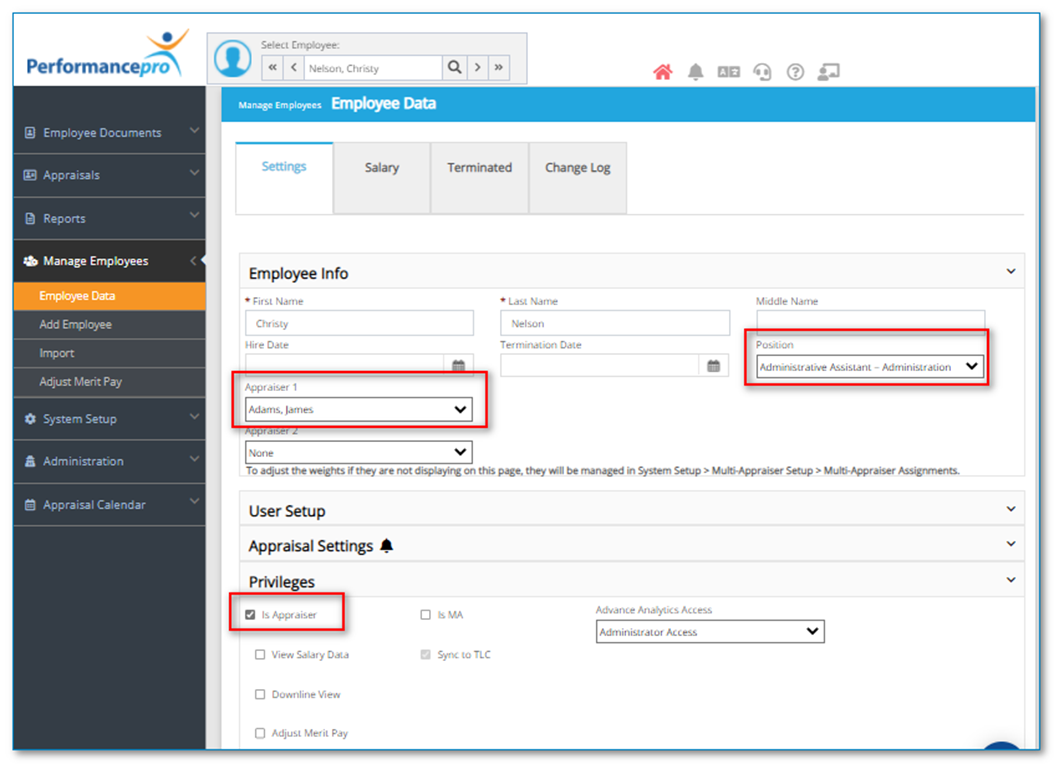Open the training/presentation icon in the header

coord(828,71)
